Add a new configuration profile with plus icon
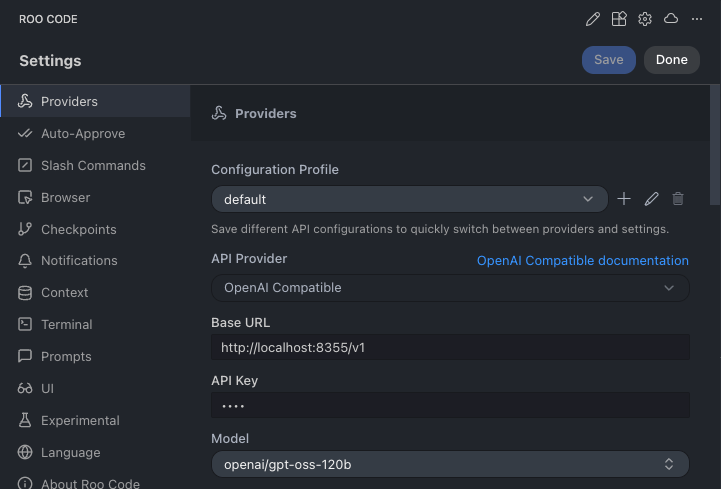Image resolution: width=721 pixels, height=489 pixels. point(624,199)
